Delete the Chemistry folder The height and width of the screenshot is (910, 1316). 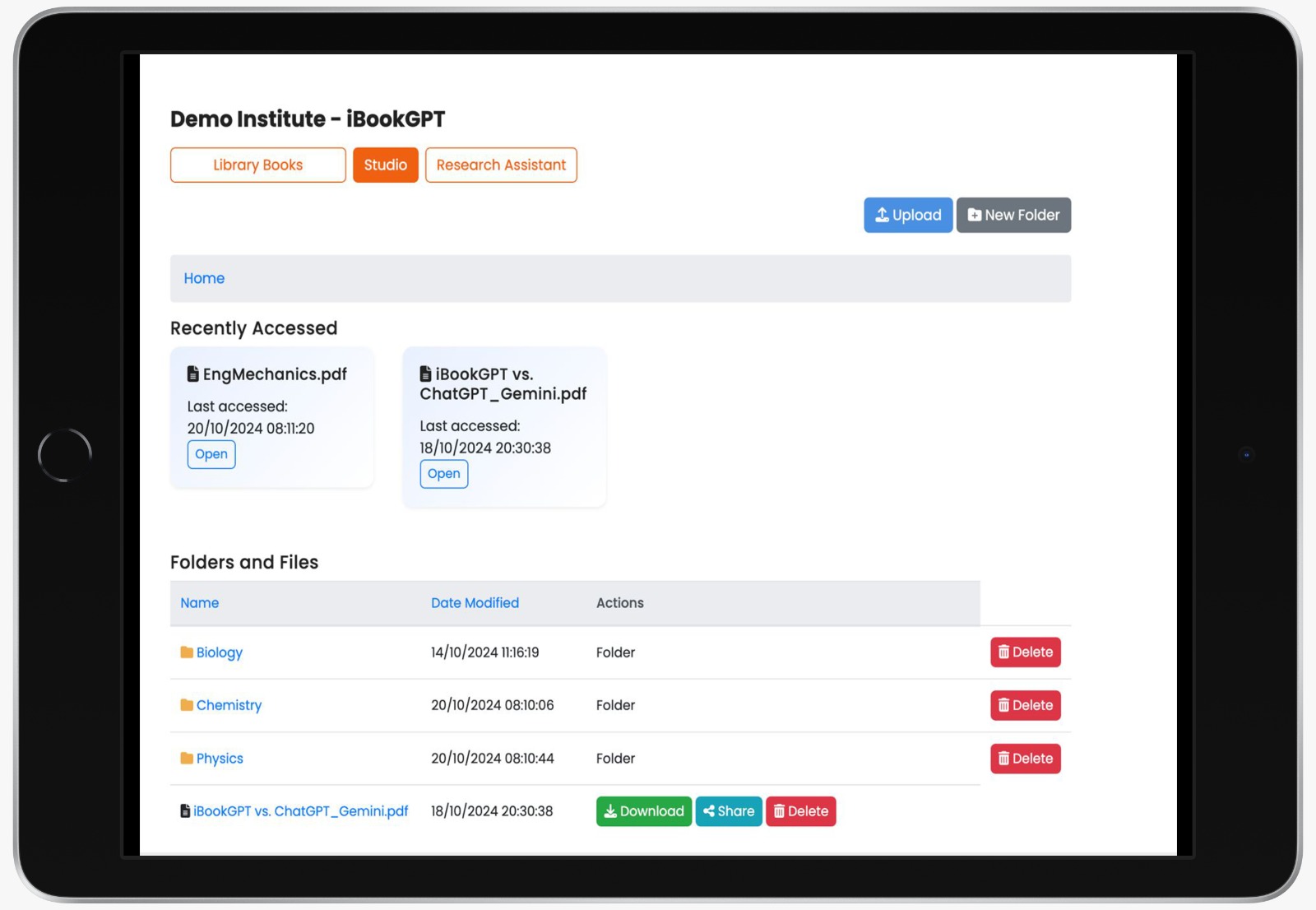coord(1025,705)
